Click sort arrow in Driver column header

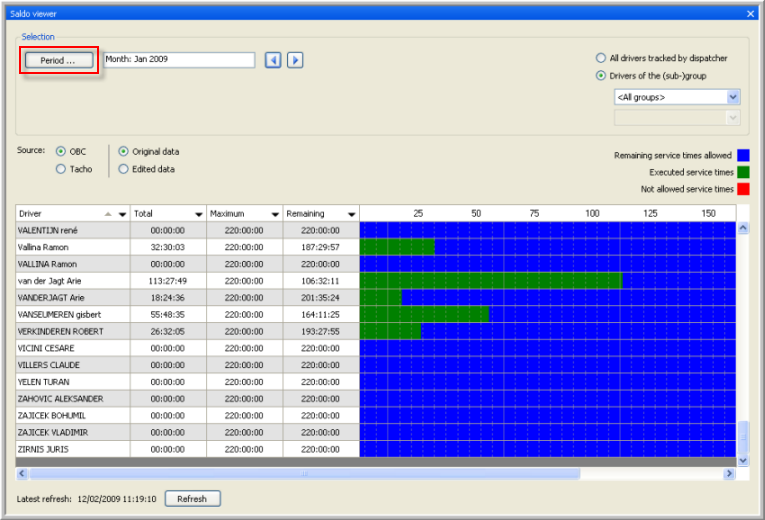click(x=107, y=214)
